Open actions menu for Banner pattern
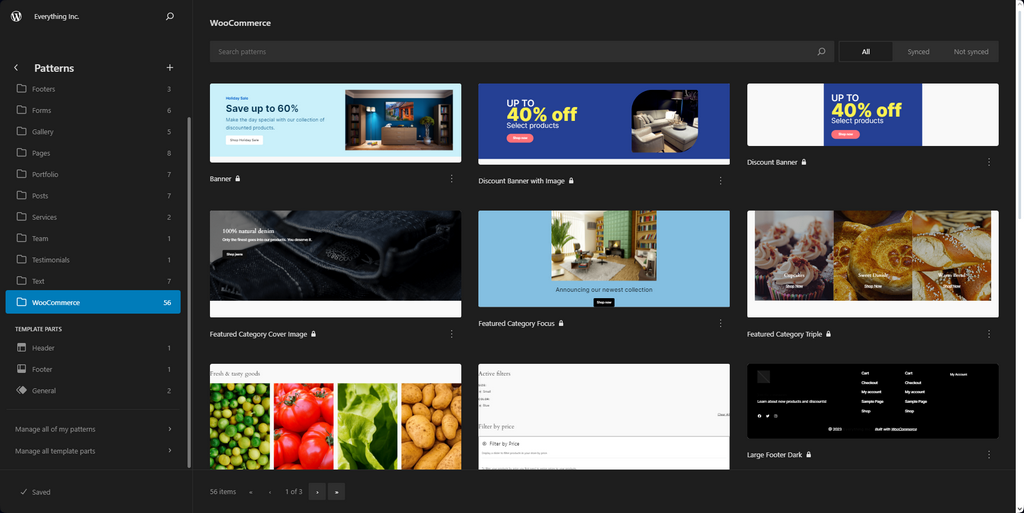Screen dimensions: 1024x513 click(451, 179)
